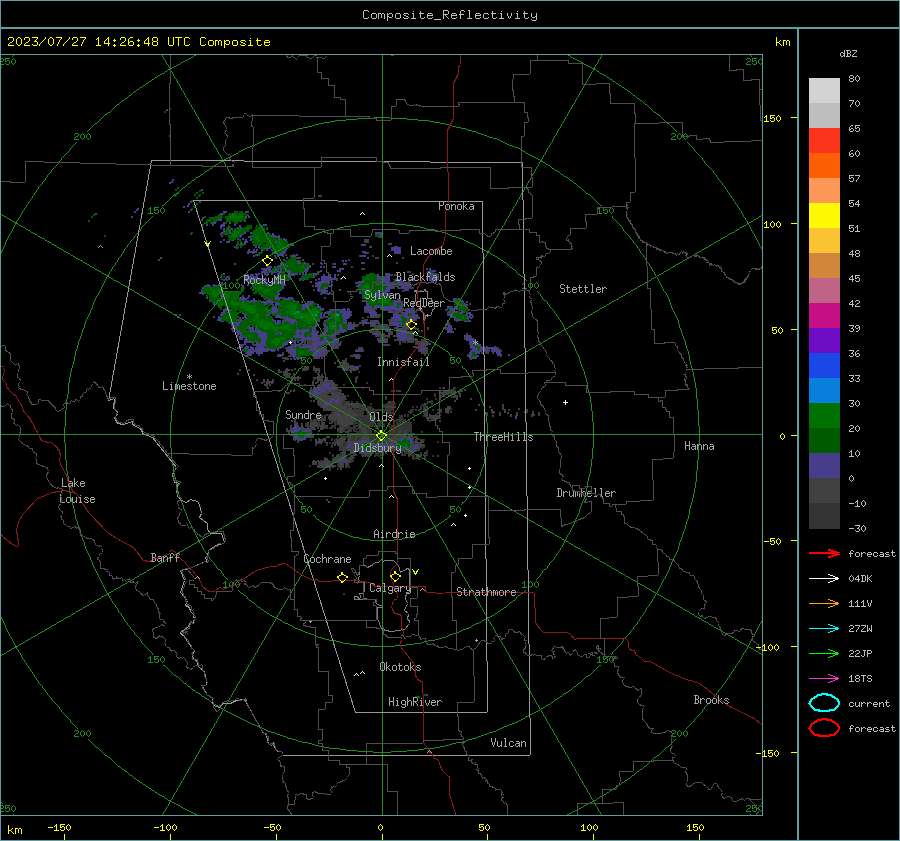
Task: Click the yellow diamond marker near Cochrane
Action: [x=343, y=578]
